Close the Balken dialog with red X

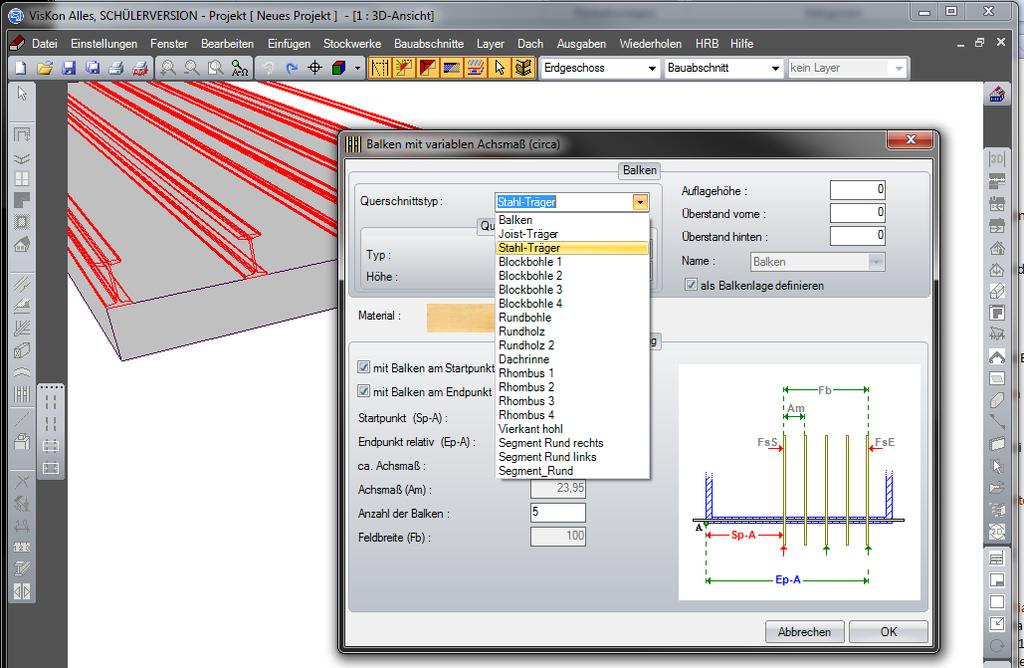[910, 139]
